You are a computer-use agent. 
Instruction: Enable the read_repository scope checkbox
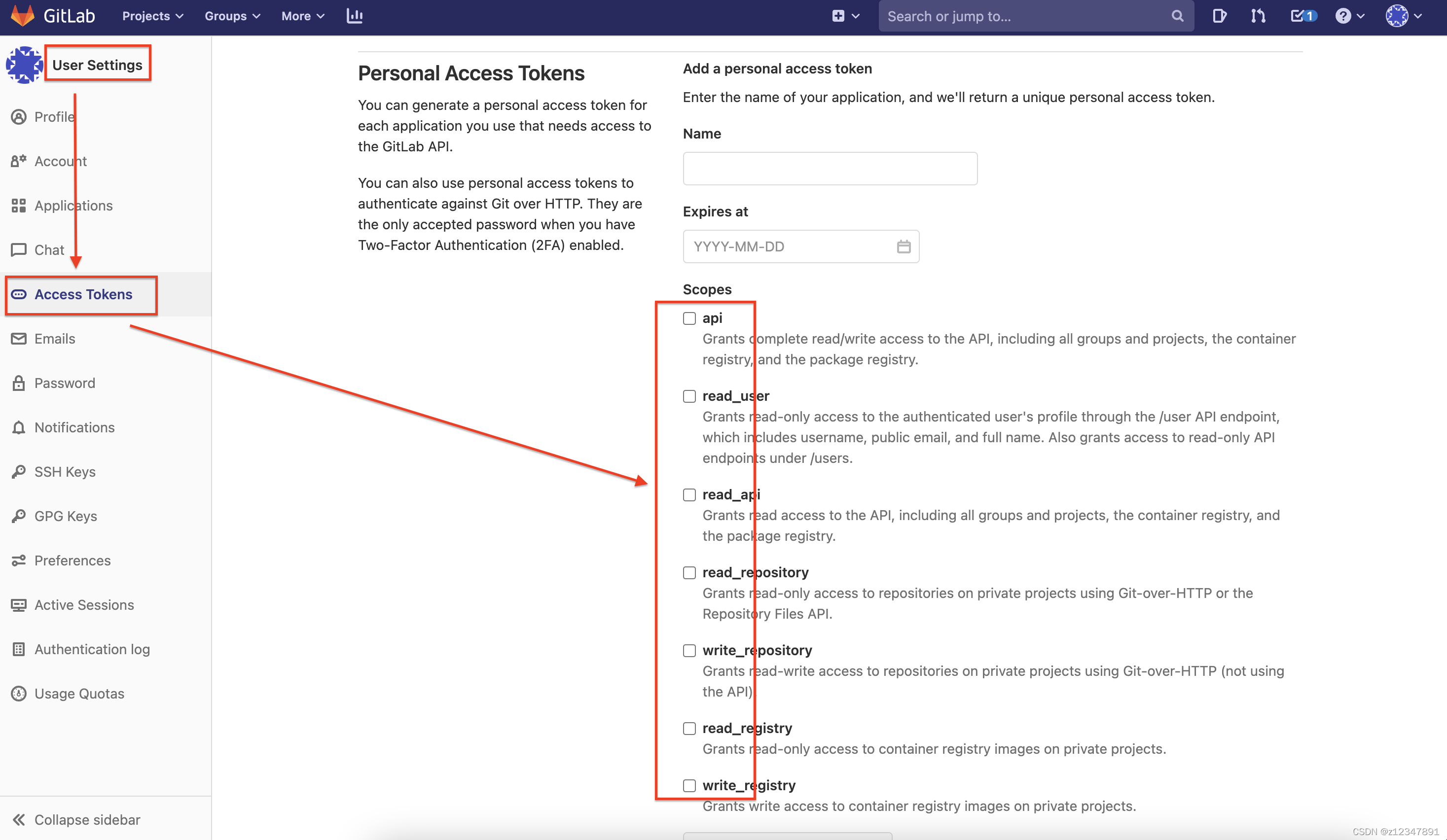[688, 572]
